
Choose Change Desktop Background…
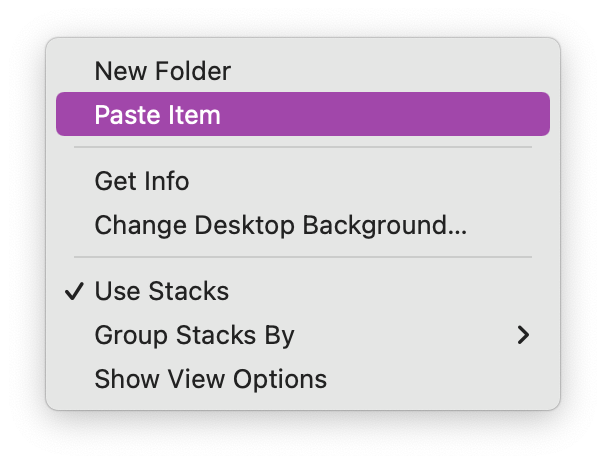click(303, 225)
